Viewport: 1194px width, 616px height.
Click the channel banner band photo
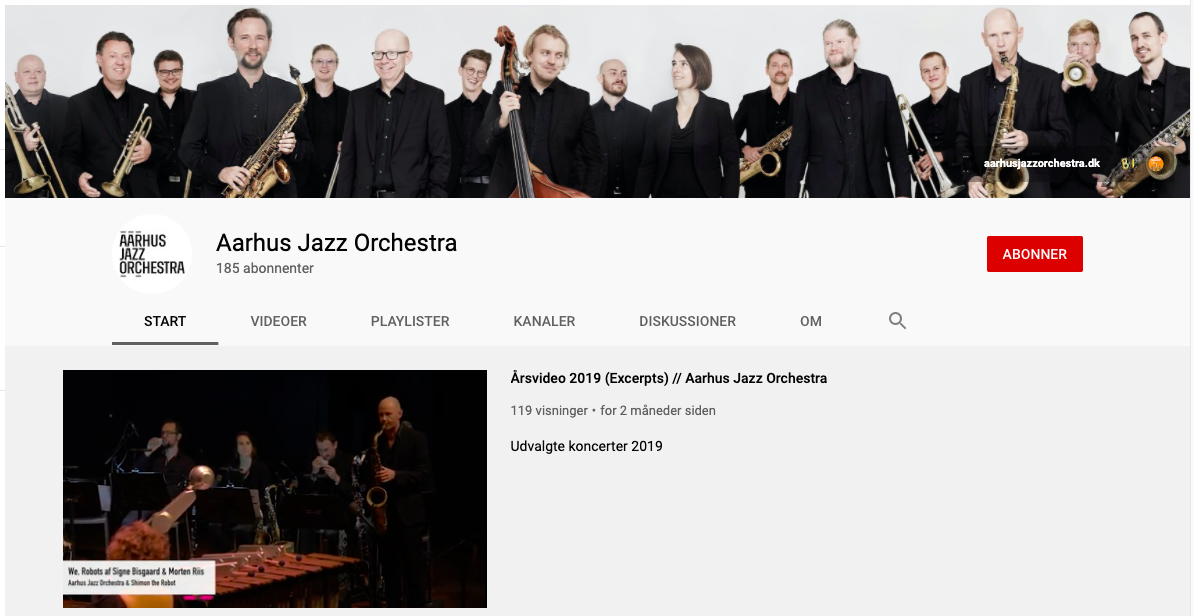pos(597,101)
